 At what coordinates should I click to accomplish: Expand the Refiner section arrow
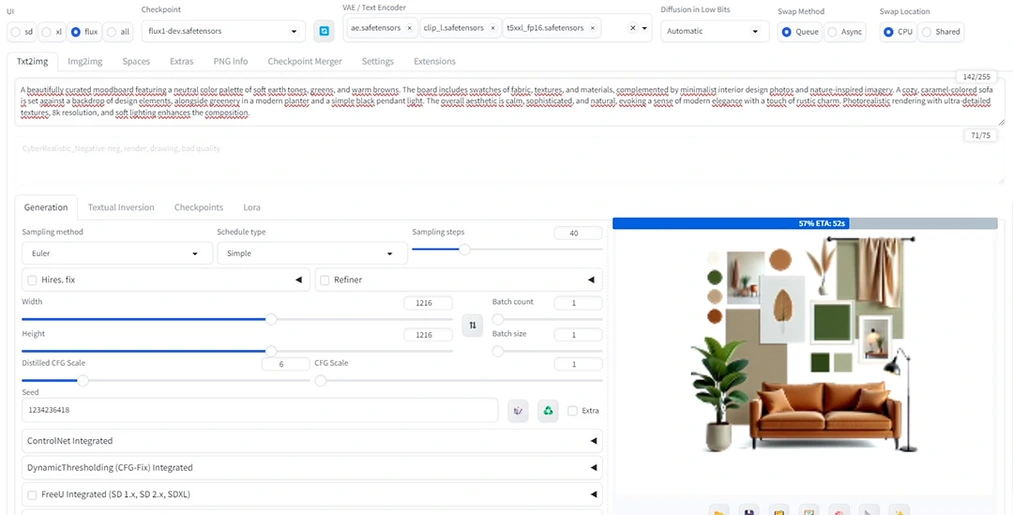point(591,280)
